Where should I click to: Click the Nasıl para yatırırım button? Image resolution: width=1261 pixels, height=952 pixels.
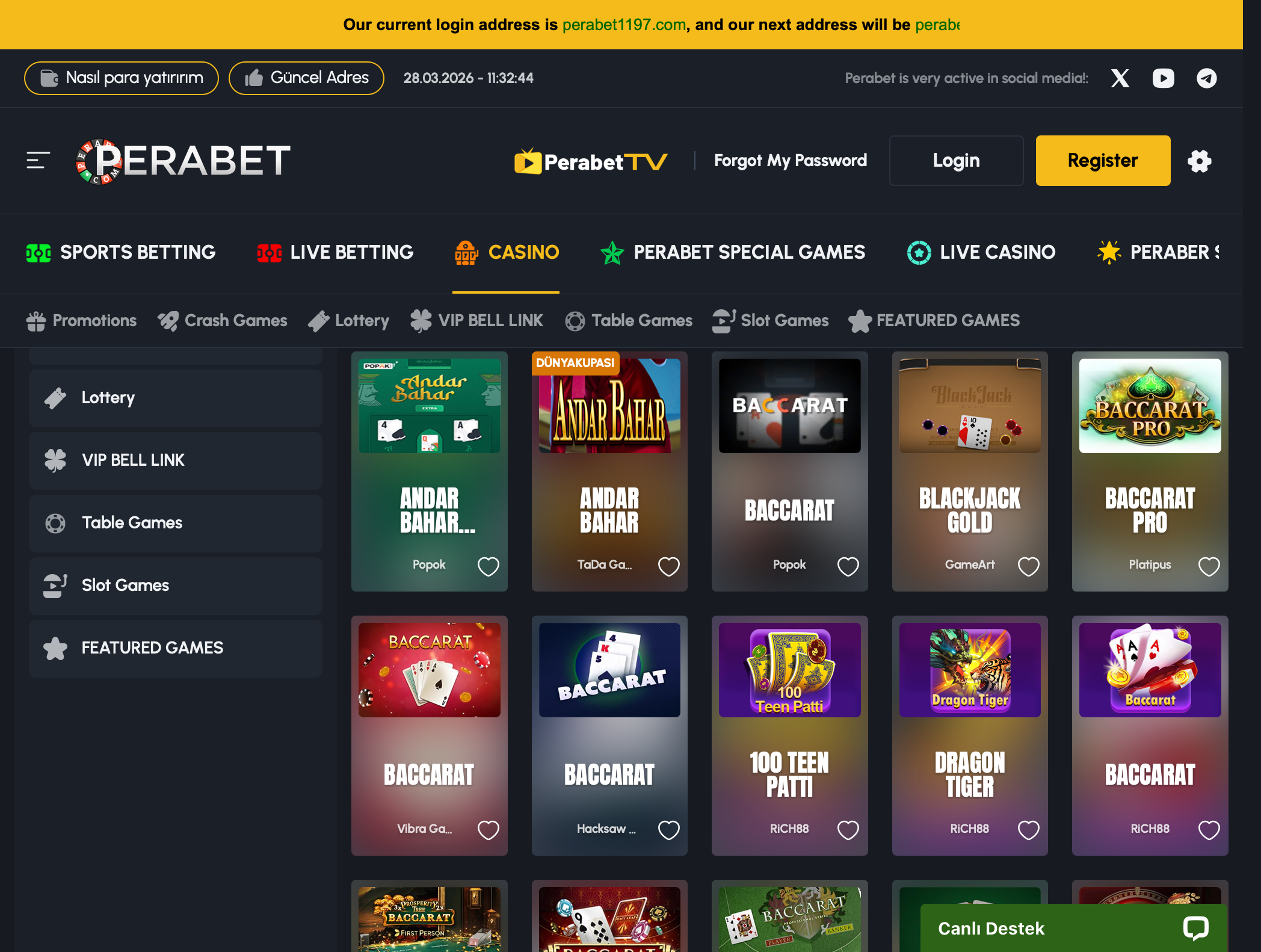pyautogui.click(x=122, y=78)
